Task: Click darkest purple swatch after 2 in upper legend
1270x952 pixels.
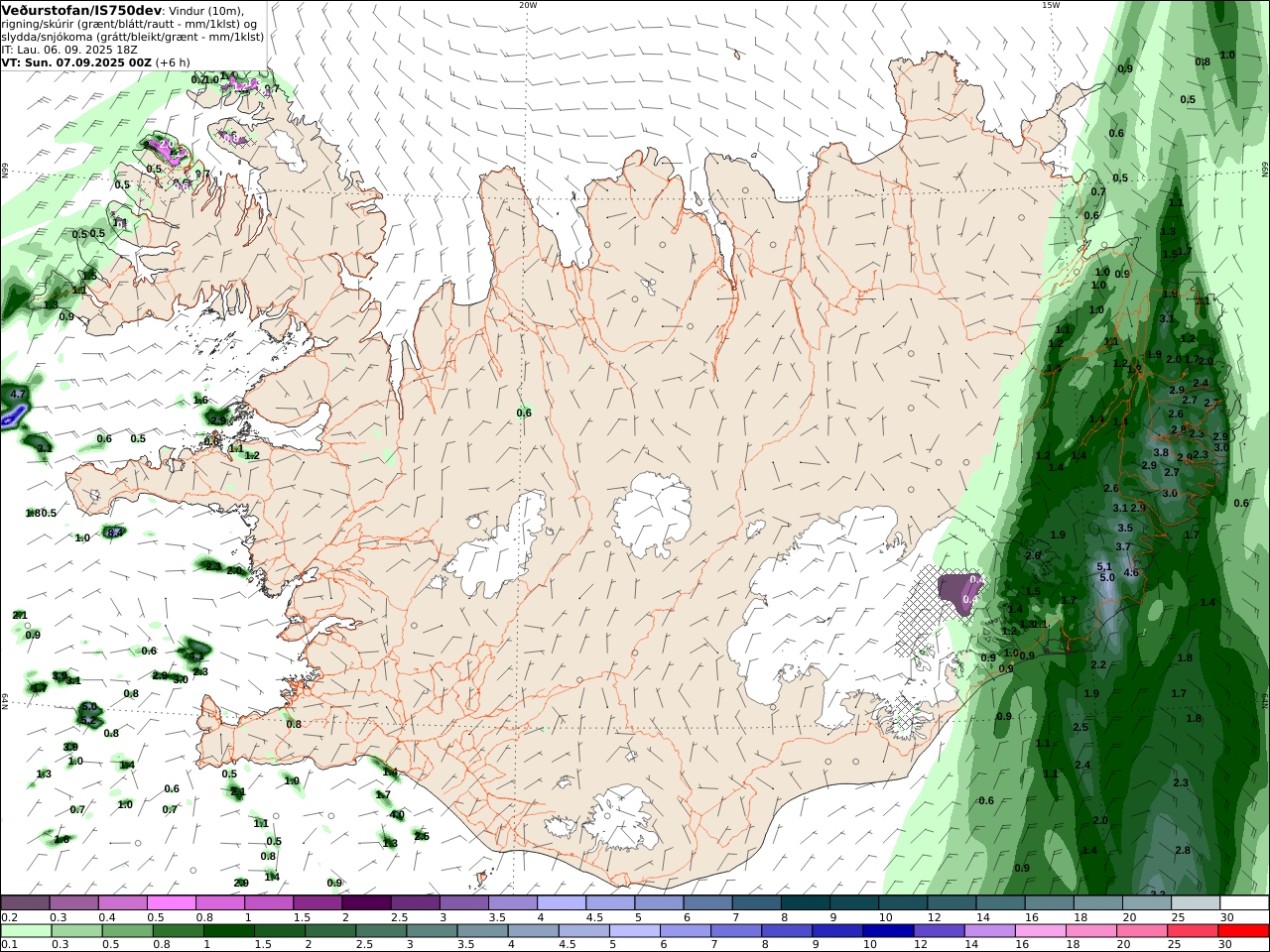Action: pyautogui.click(x=365, y=903)
